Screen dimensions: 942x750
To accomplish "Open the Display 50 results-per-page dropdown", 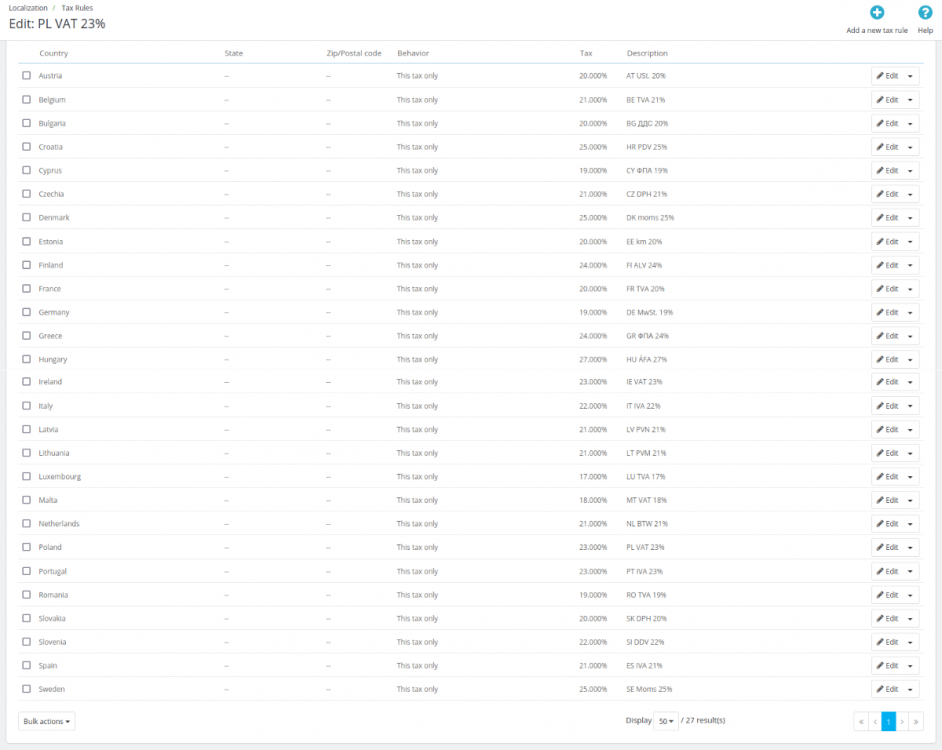I will 664,721.
